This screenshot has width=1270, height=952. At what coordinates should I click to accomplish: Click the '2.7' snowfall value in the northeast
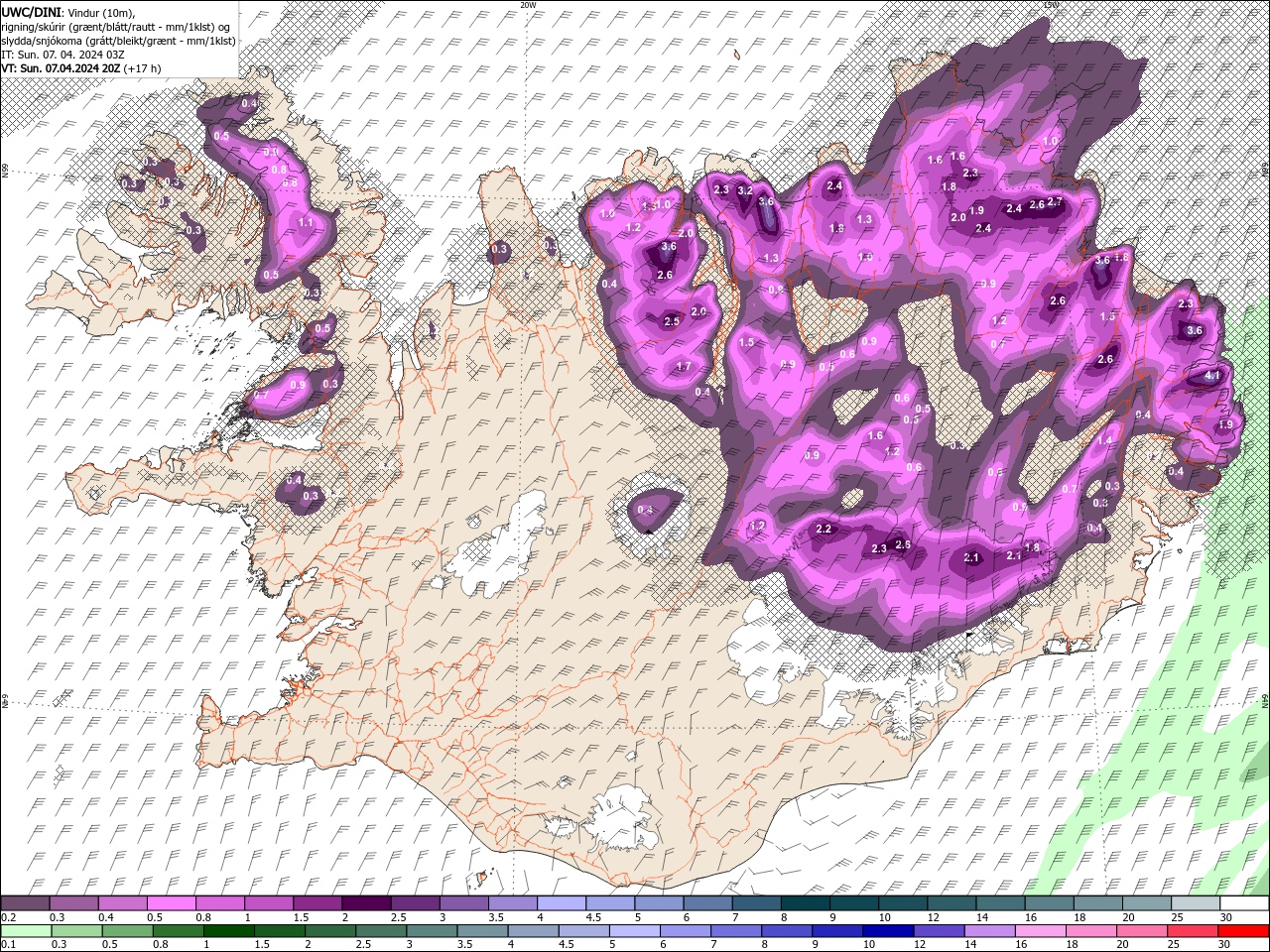point(1055,202)
